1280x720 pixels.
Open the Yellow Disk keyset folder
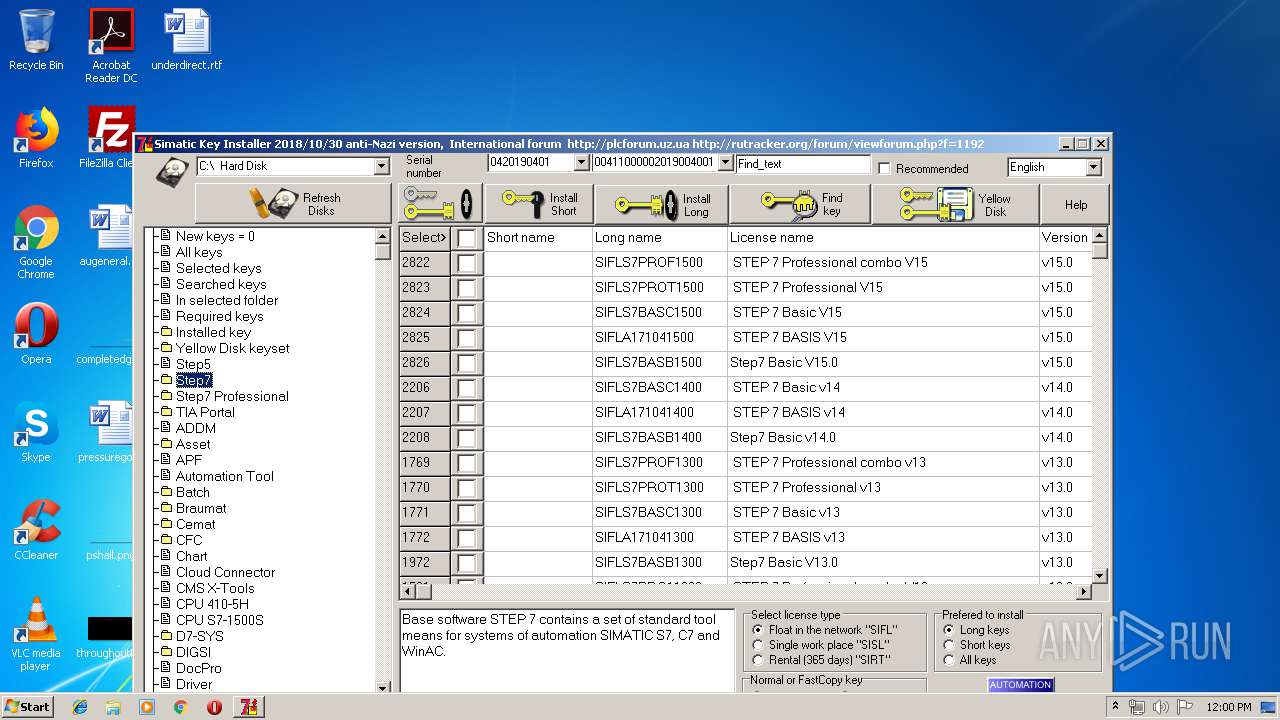[x=232, y=348]
